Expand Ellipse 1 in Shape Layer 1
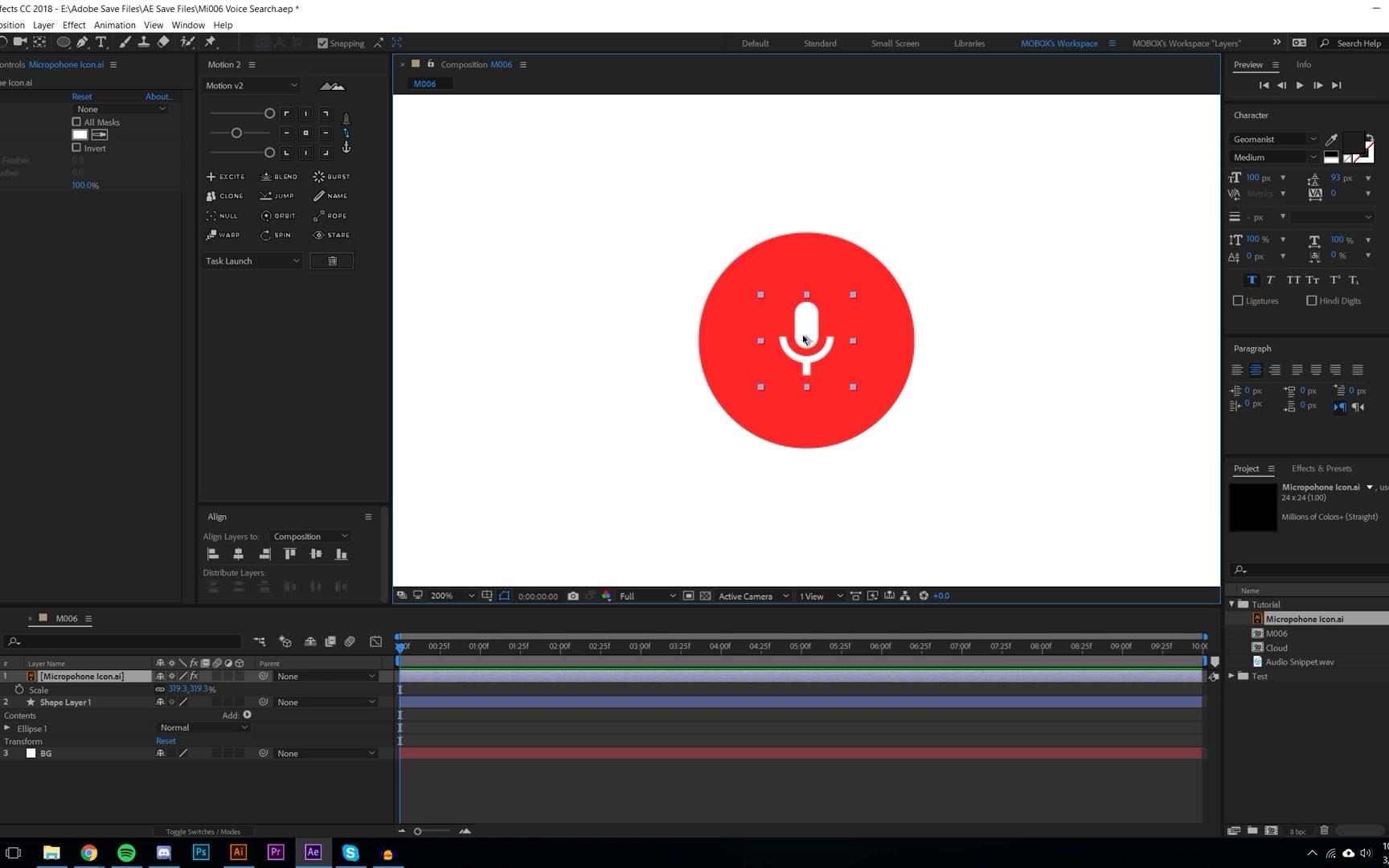The width and height of the screenshot is (1389, 868). [7, 728]
